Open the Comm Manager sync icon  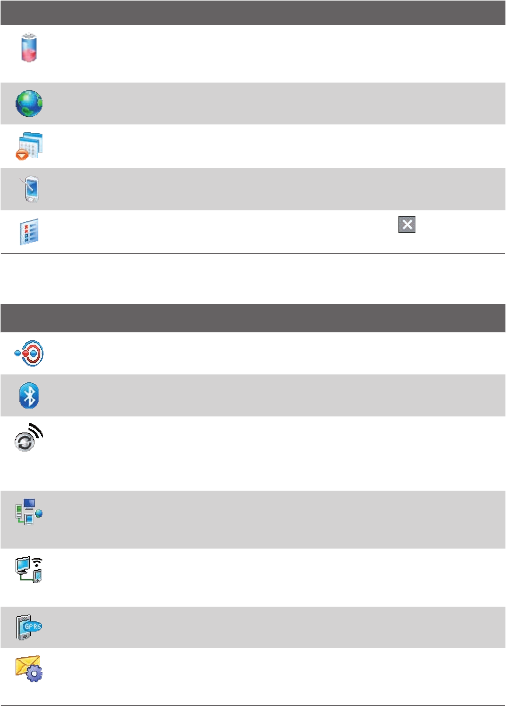point(29,437)
